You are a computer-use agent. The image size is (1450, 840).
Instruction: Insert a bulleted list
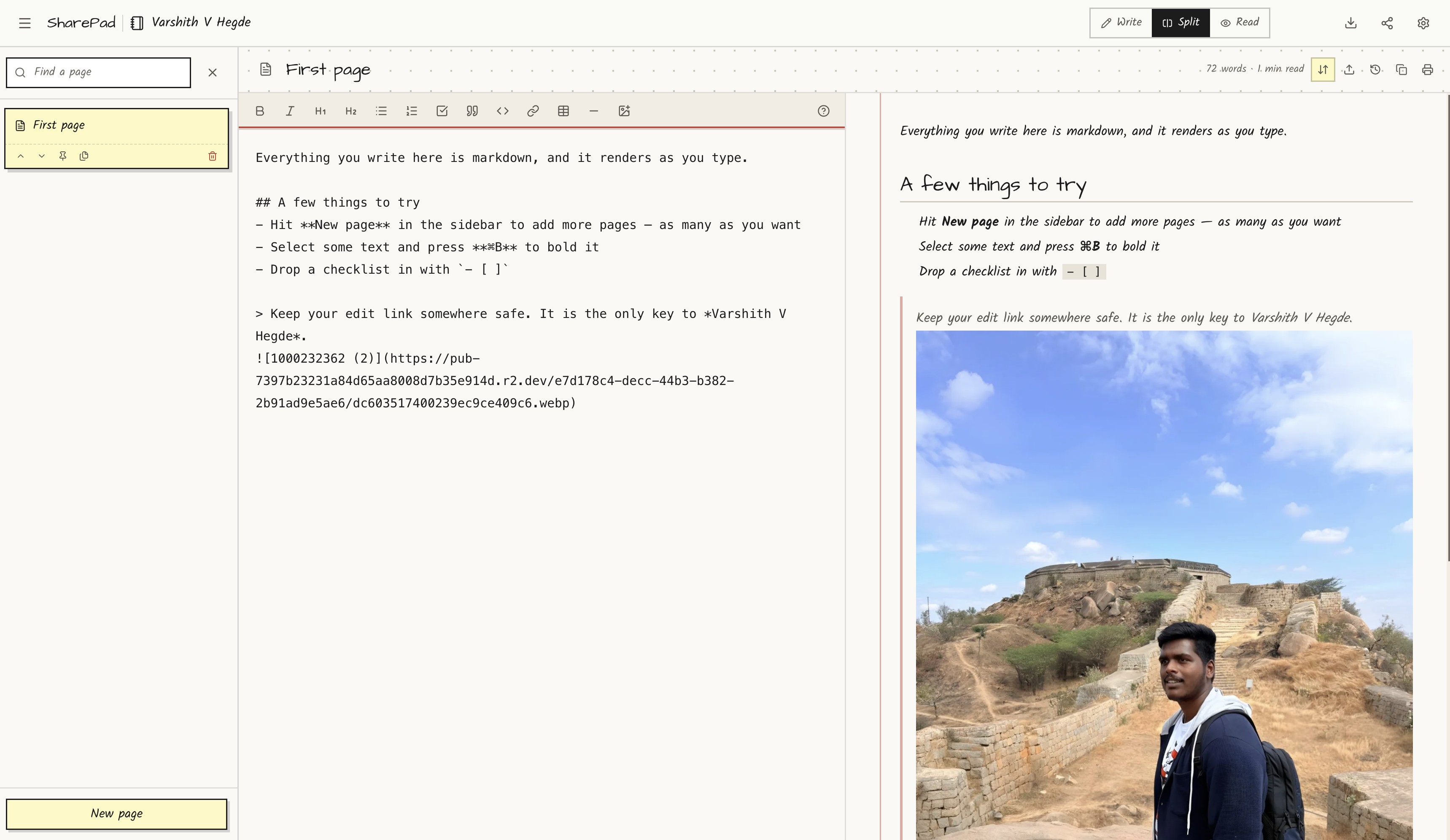pyautogui.click(x=382, y=111)
